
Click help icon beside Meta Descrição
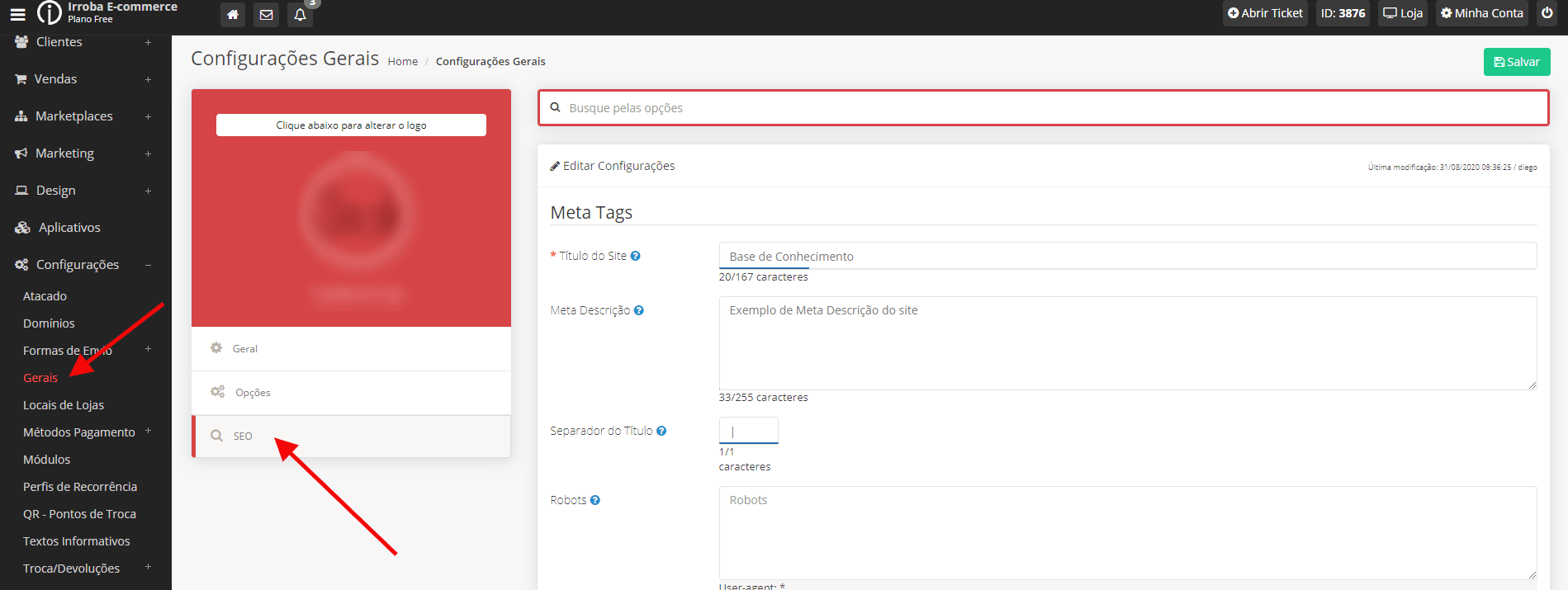tap(638, 310)
